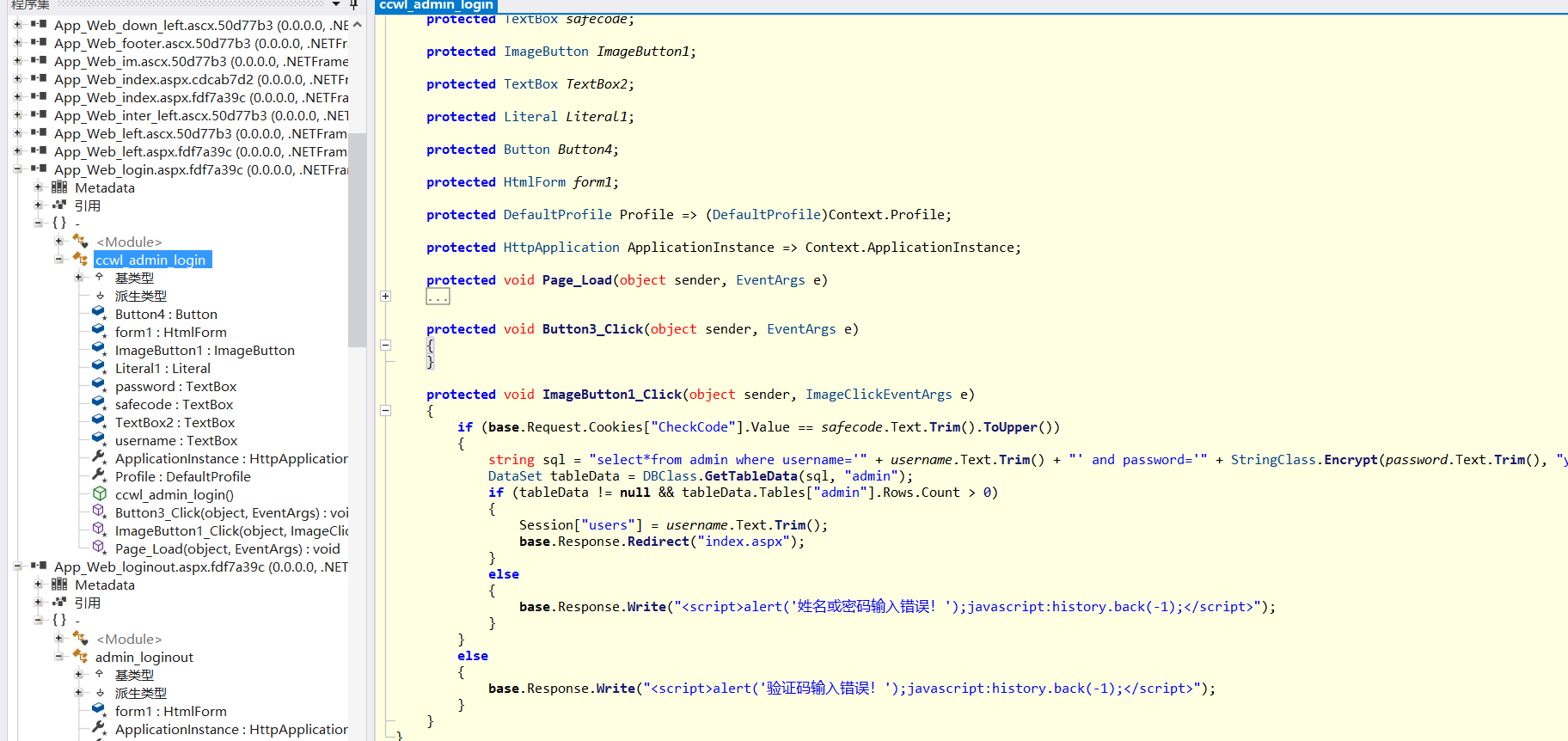Click the assembly tree vertical scrollbar
The width and height of the screenshot is (1568, 741).
tap(357, 240)
